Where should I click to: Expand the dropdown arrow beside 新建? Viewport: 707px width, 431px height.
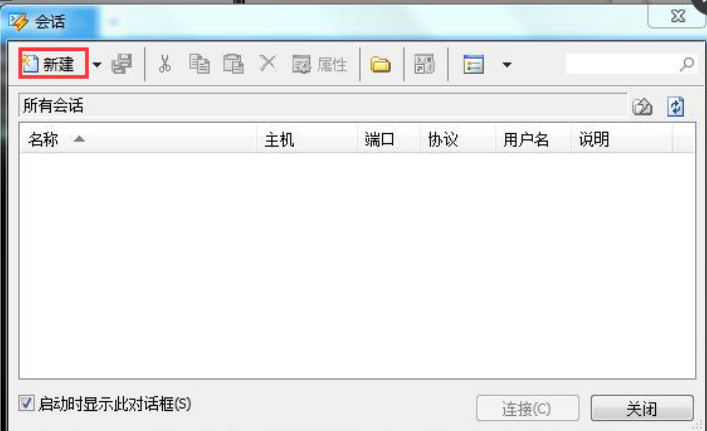96,64
